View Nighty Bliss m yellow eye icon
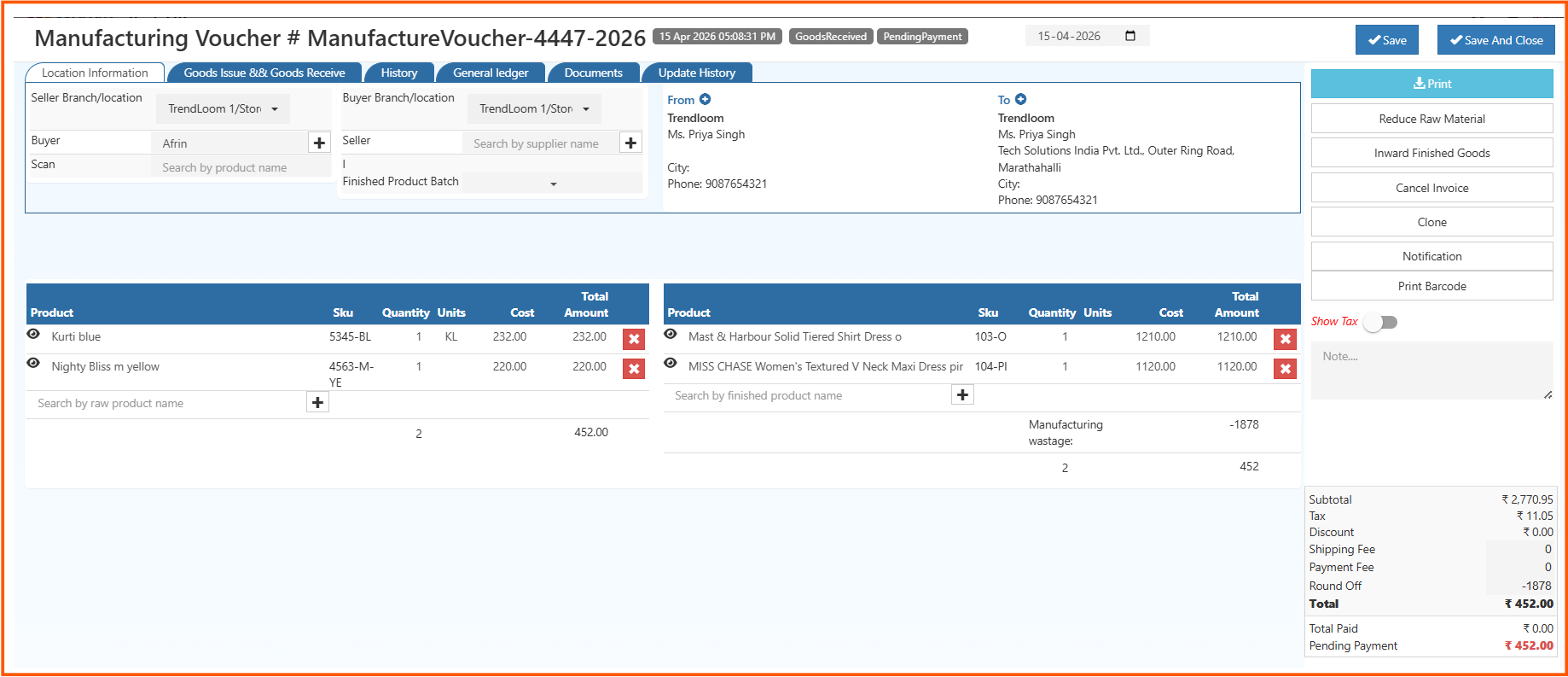 [x=33, y=364]
